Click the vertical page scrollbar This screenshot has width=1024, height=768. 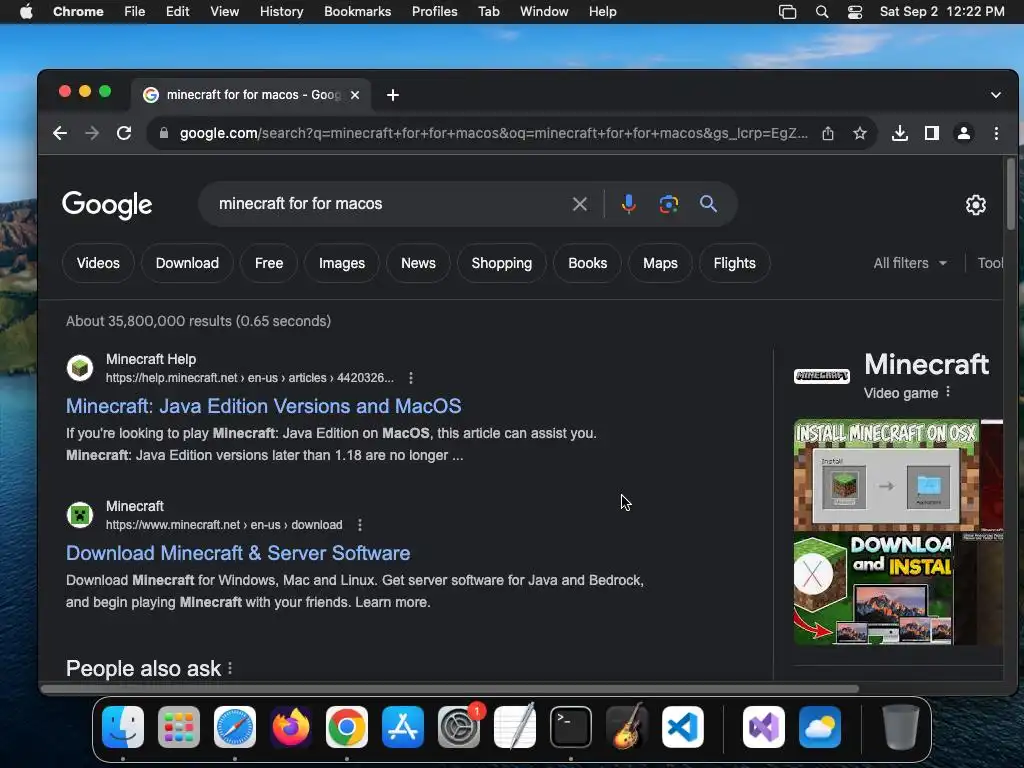1010,193
